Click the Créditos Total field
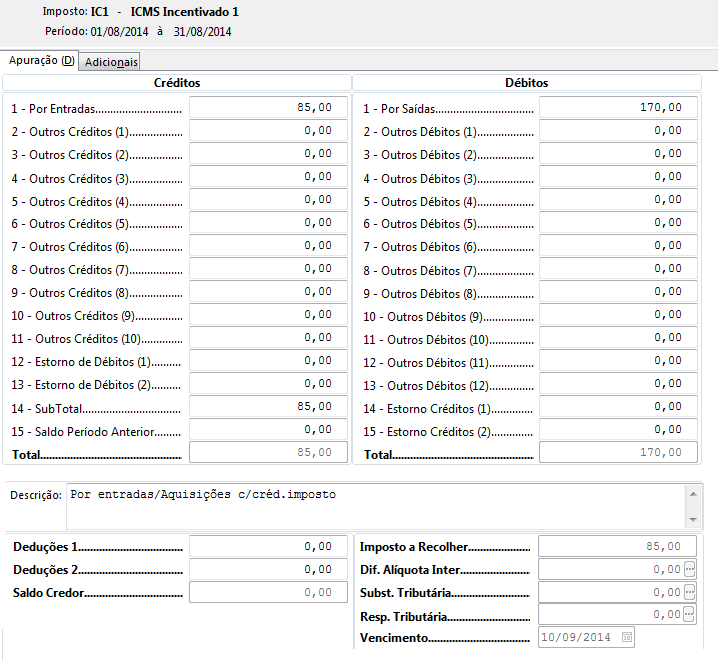 (x=268, y=452)
